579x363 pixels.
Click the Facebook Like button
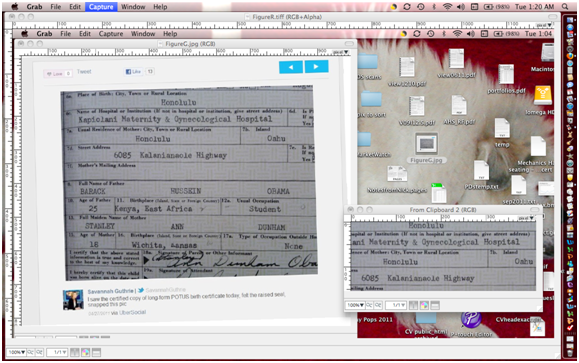(133, 72)
